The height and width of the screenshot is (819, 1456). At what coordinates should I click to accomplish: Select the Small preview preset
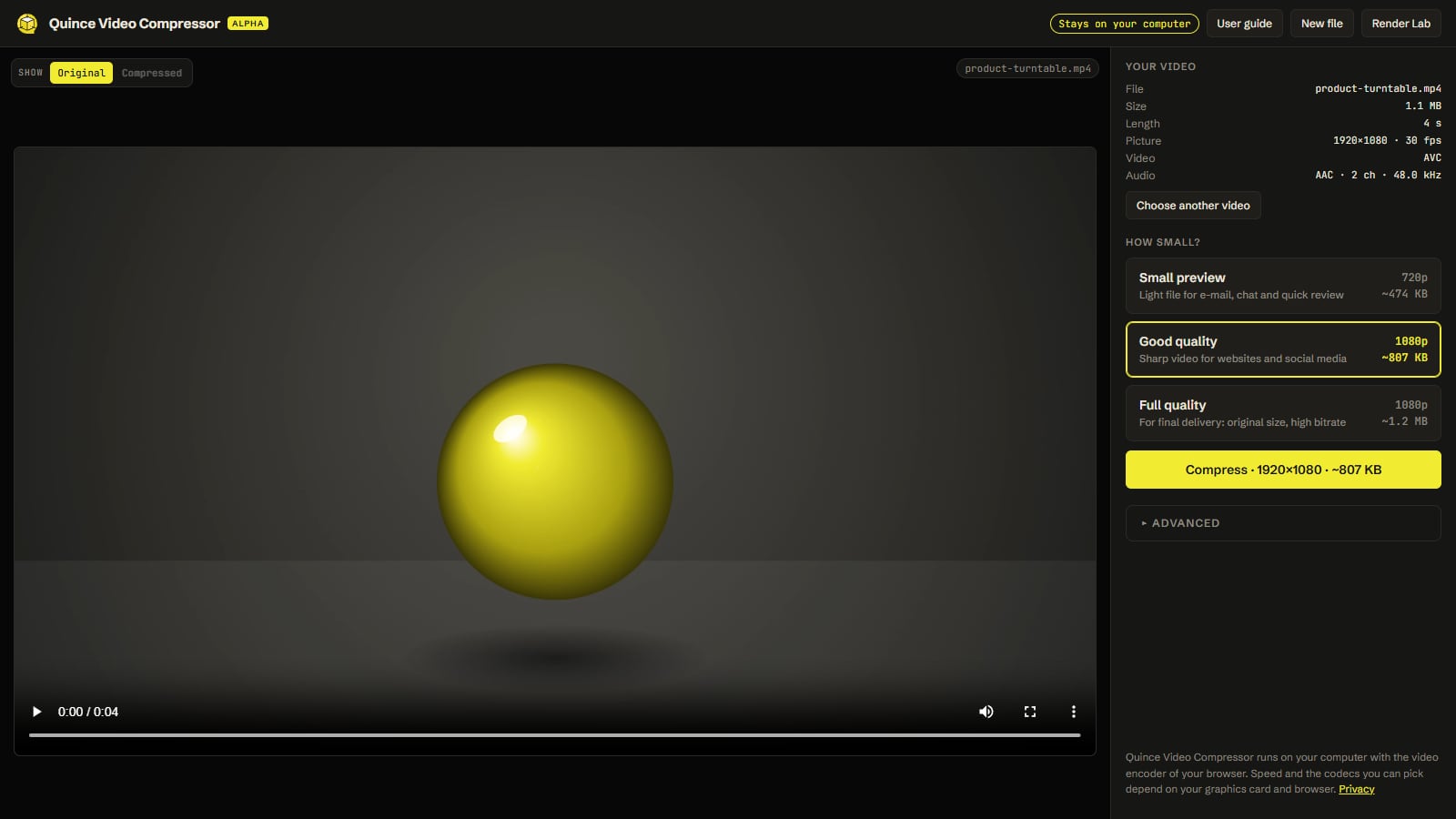pos(1283,286)
